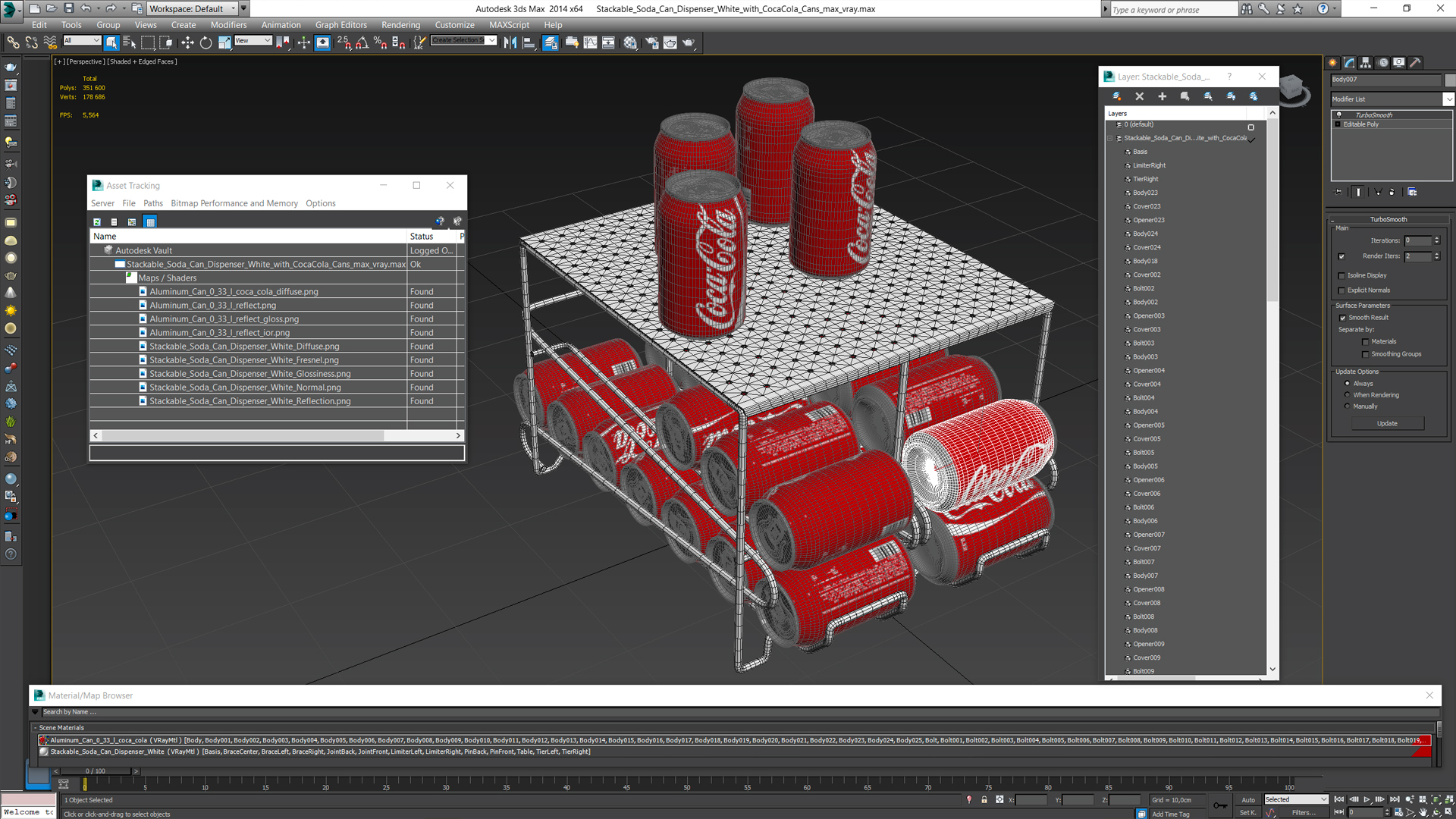Screen dimensions: 1456x819
Task: Click the Body007 object color swatch
Action: coord(1450,80)
